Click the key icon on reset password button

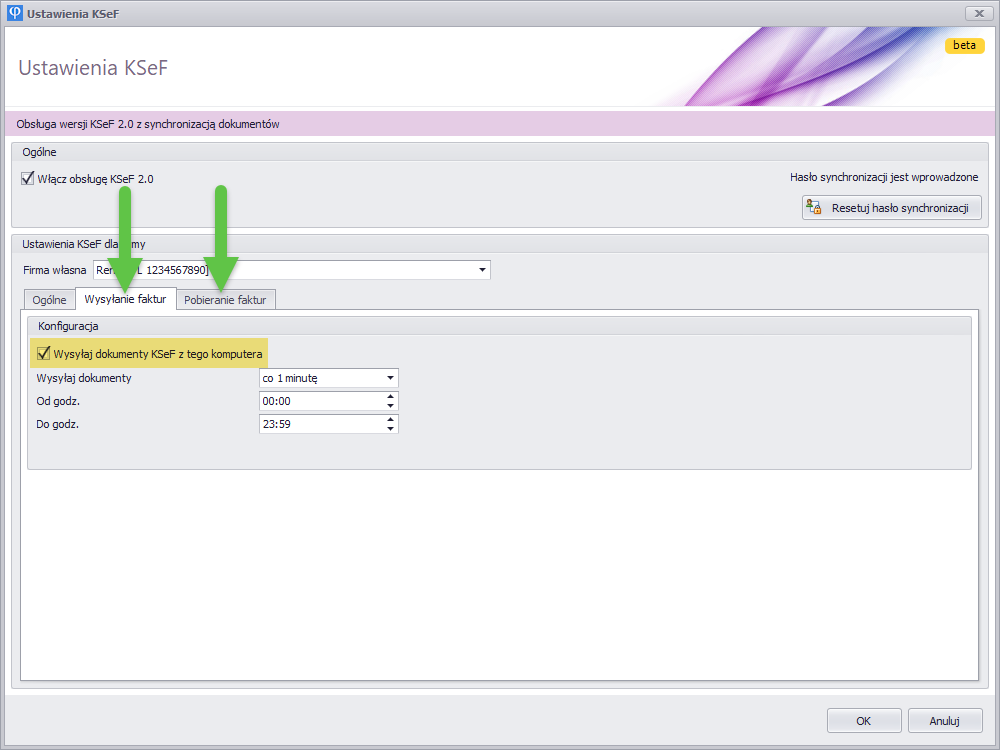tap(814, 208)
